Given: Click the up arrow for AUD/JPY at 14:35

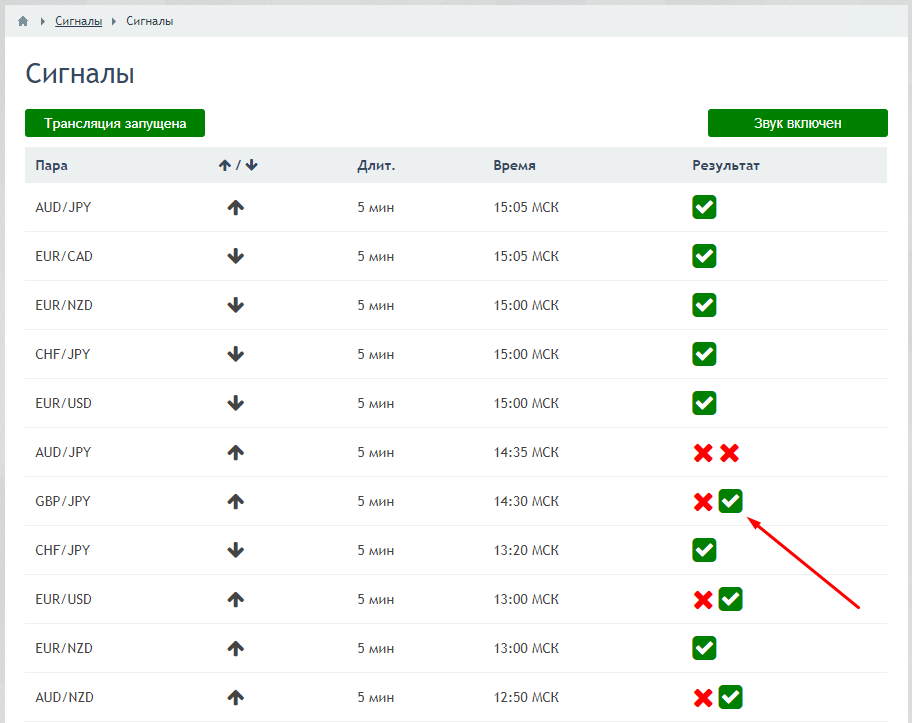Looking at the screenshot, I should point(236,453).
